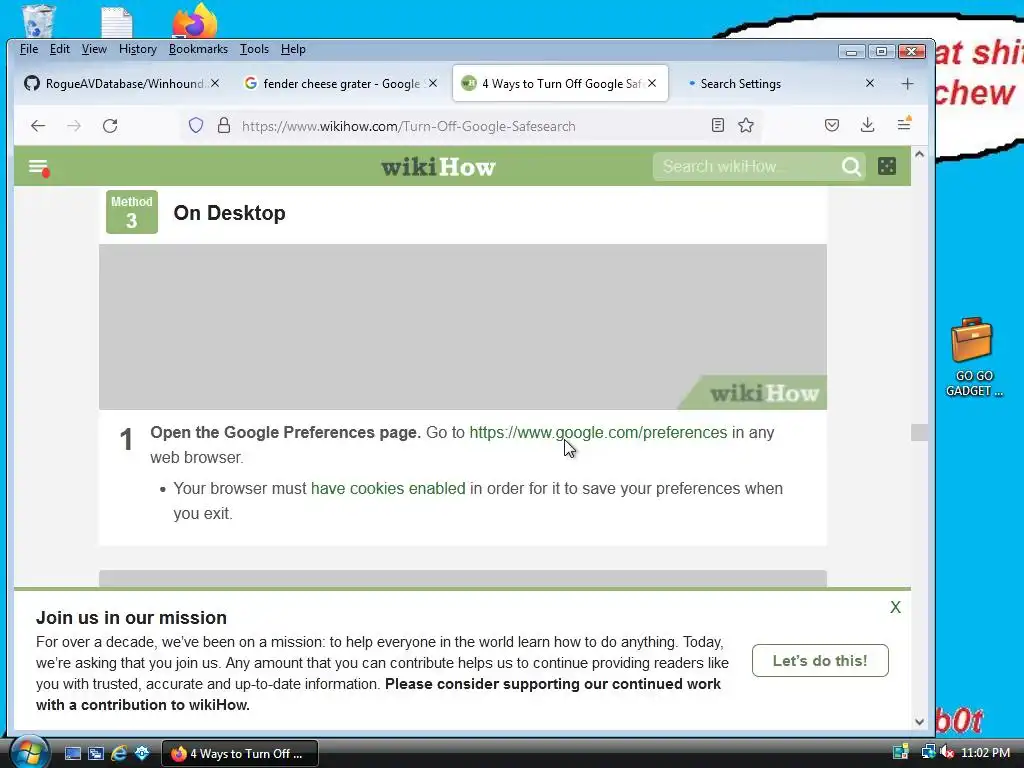Open the Help menu
Image resolution: width=1024 pixels, height=768 pixels.
[293, 49]
